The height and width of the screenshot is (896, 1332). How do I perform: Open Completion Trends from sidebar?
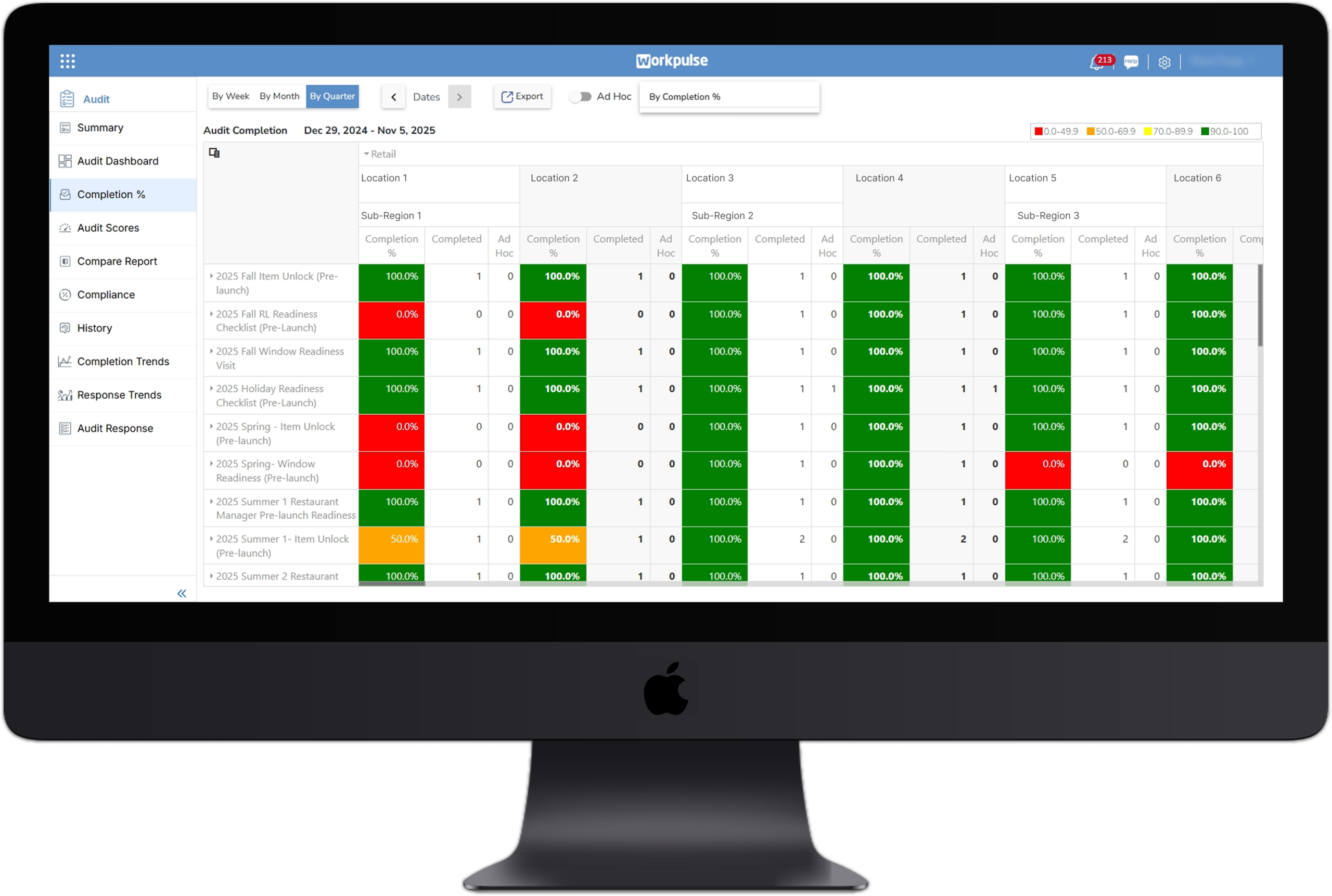(123, 362)
